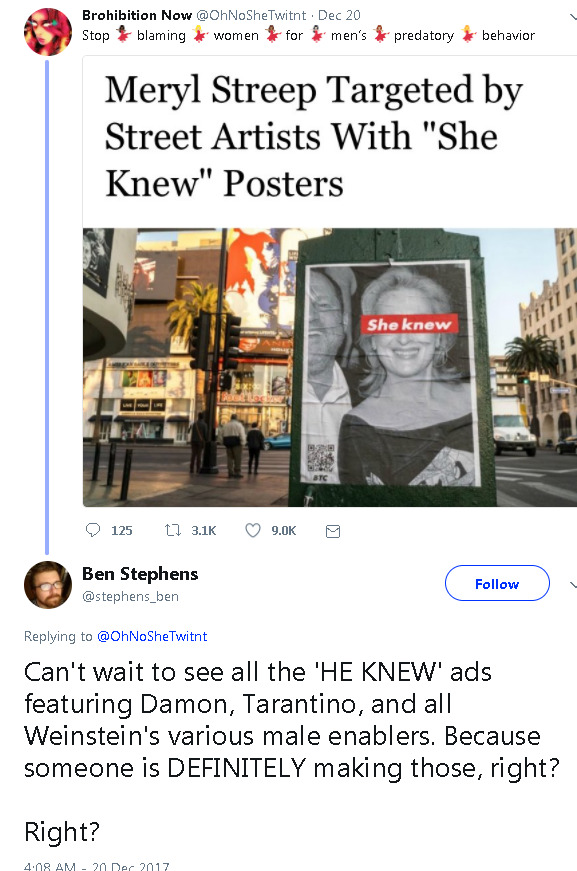Like the tweet with the heart icon
Image resolution: width=577 pixels, height=871 pixels.
pos(253,530)
